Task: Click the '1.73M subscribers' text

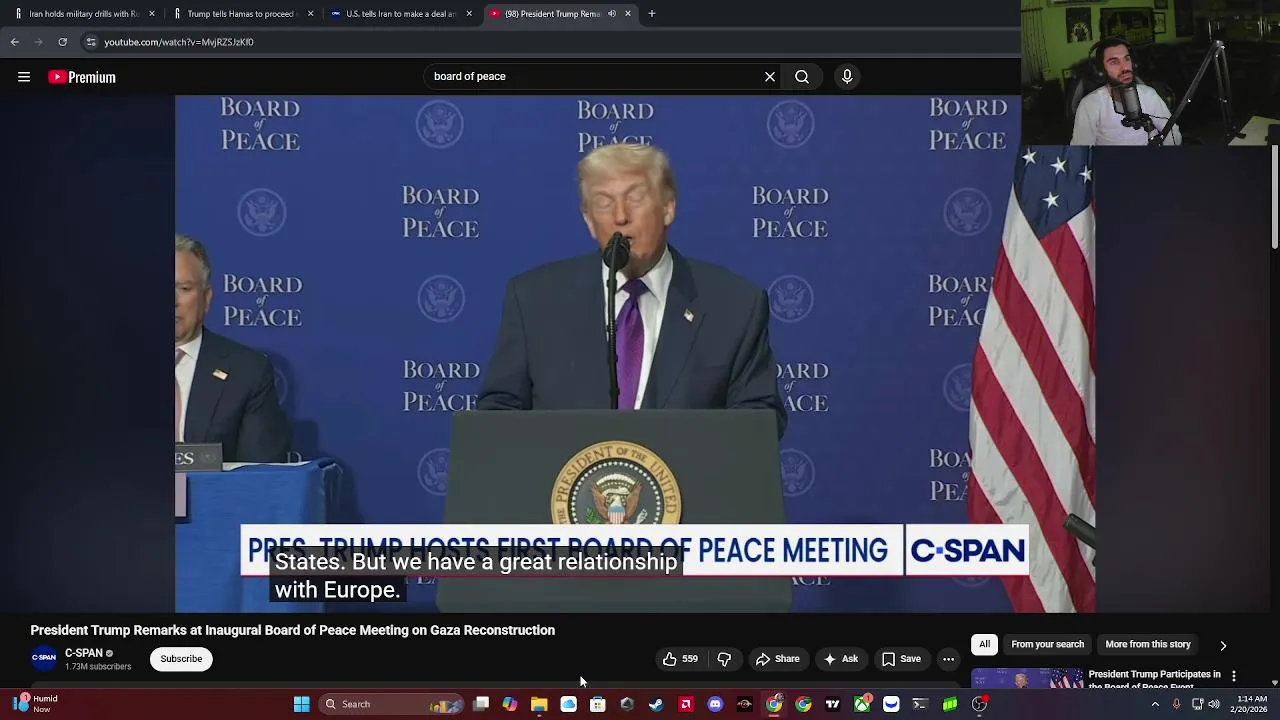Action: click(98, 667)
